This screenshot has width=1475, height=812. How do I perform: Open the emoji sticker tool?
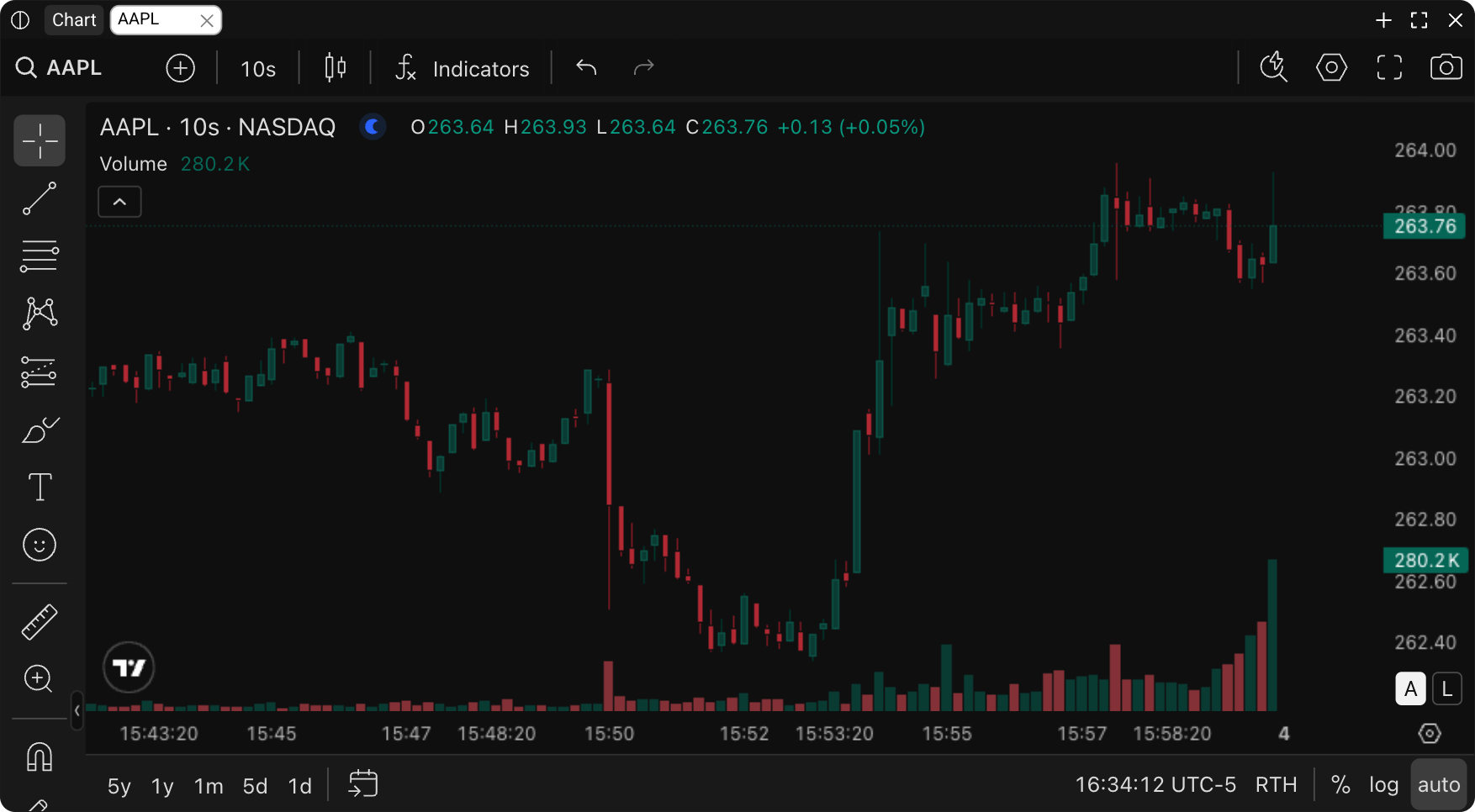(39, 545)
